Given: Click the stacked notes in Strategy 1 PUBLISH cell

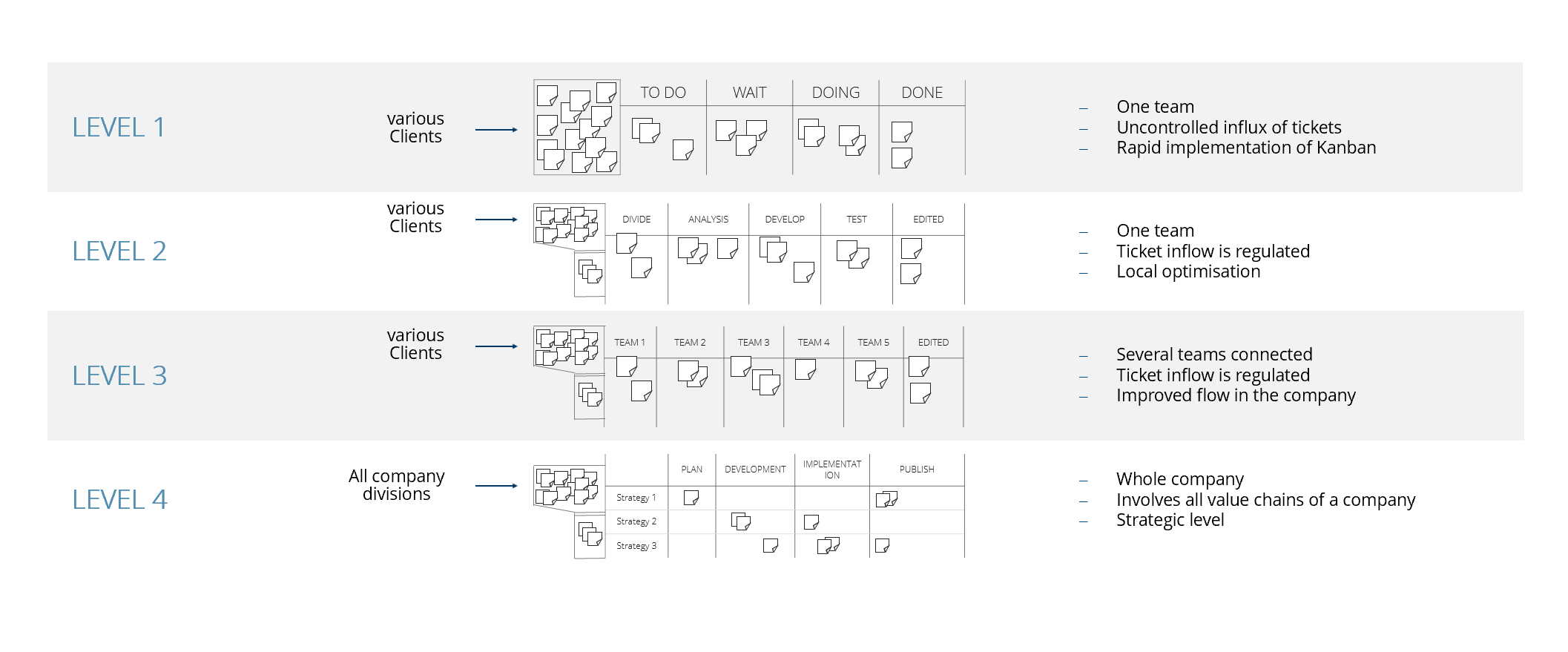Looking at the screenshot, I should (886, 498).
